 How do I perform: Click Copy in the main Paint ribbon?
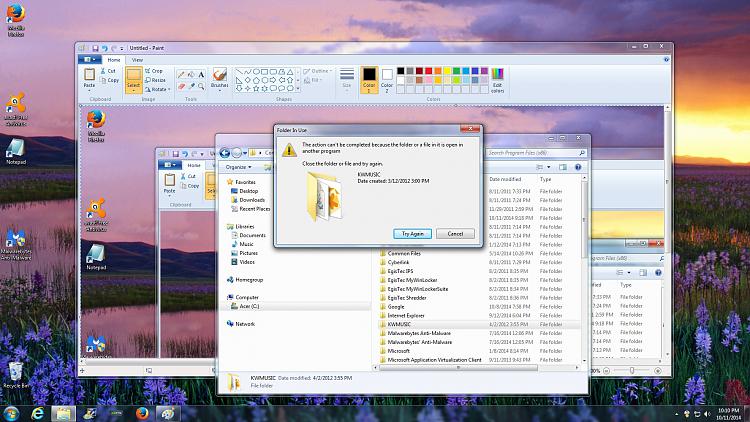110,80
